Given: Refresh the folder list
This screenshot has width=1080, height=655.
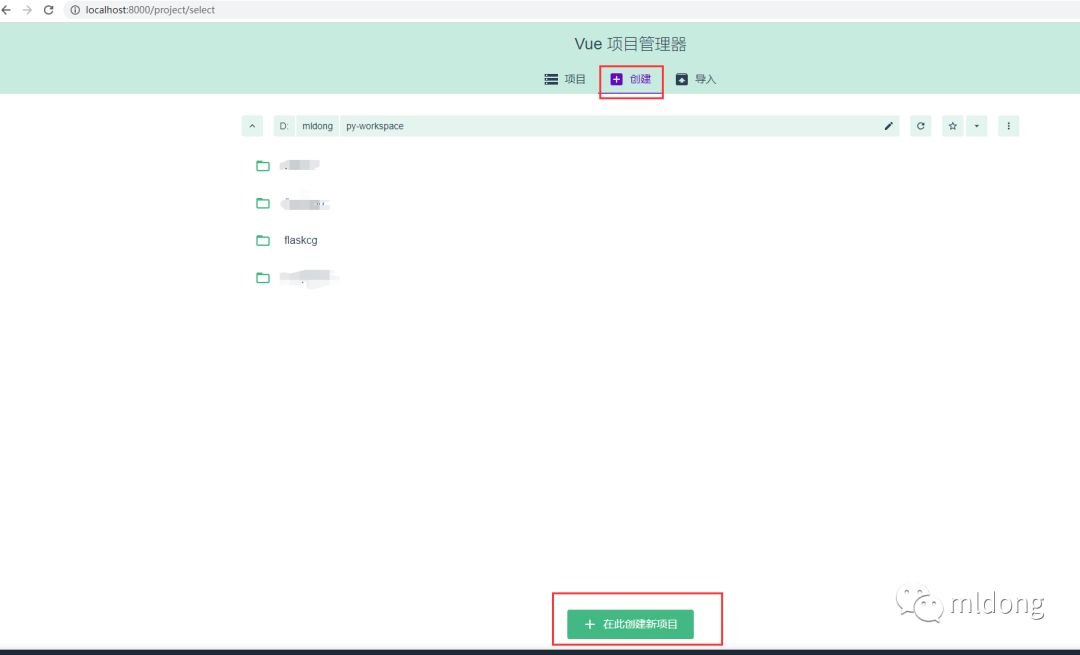Looking at the screenshot, I should click(x=921, y=126).
